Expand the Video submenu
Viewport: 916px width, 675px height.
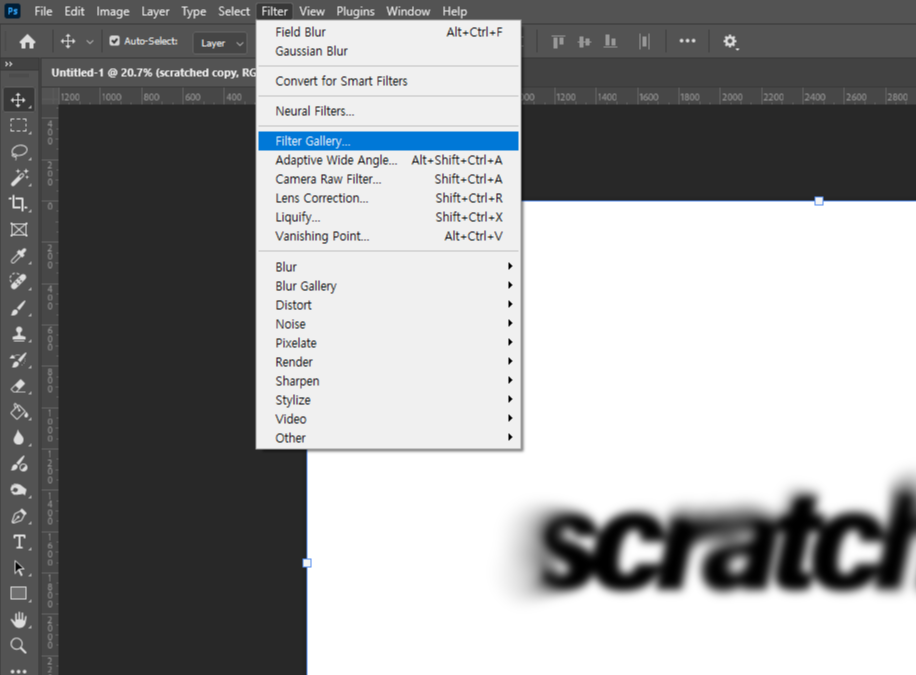click(388, 418)
